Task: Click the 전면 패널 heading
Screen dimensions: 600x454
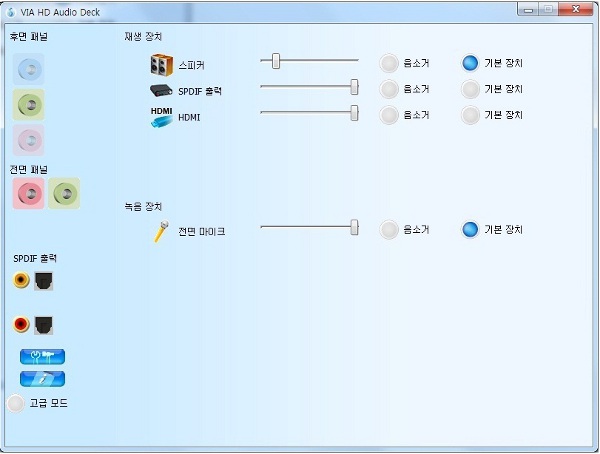Action: coord(29,169)
